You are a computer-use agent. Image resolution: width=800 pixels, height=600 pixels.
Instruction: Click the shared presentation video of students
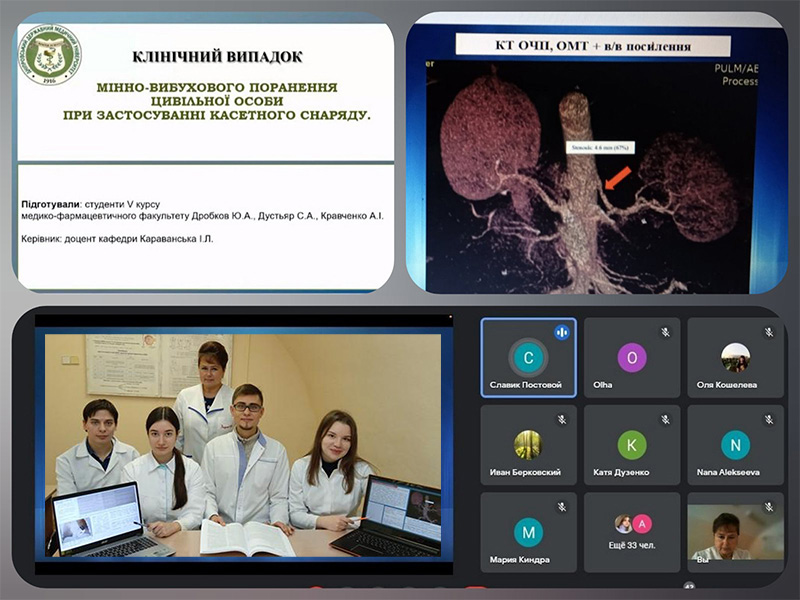pos(243,445)
